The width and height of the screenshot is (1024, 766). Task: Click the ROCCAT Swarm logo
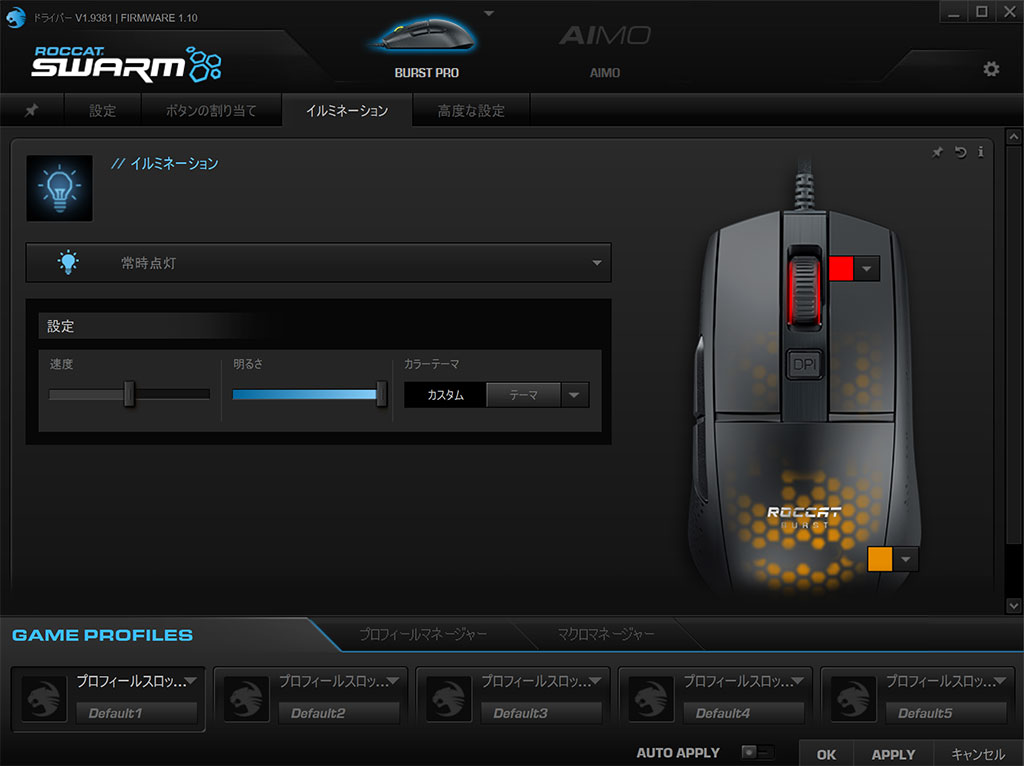(x=127, y=64)
